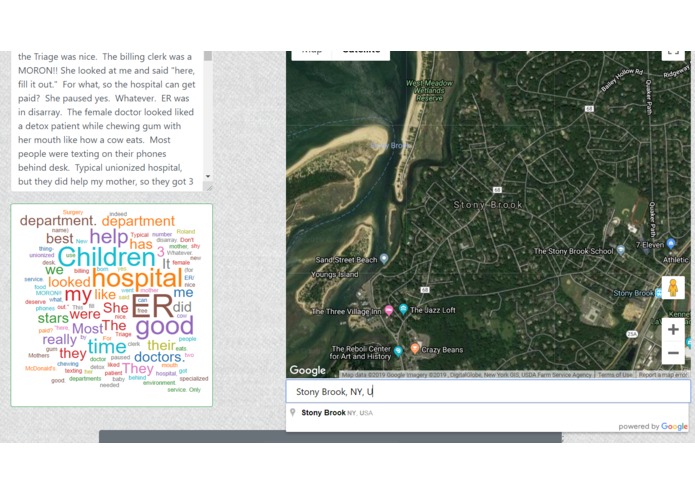Click The Stony Brook School marker
The height and width of the screenshot is (494, 695).
click(x=621, y=250)
